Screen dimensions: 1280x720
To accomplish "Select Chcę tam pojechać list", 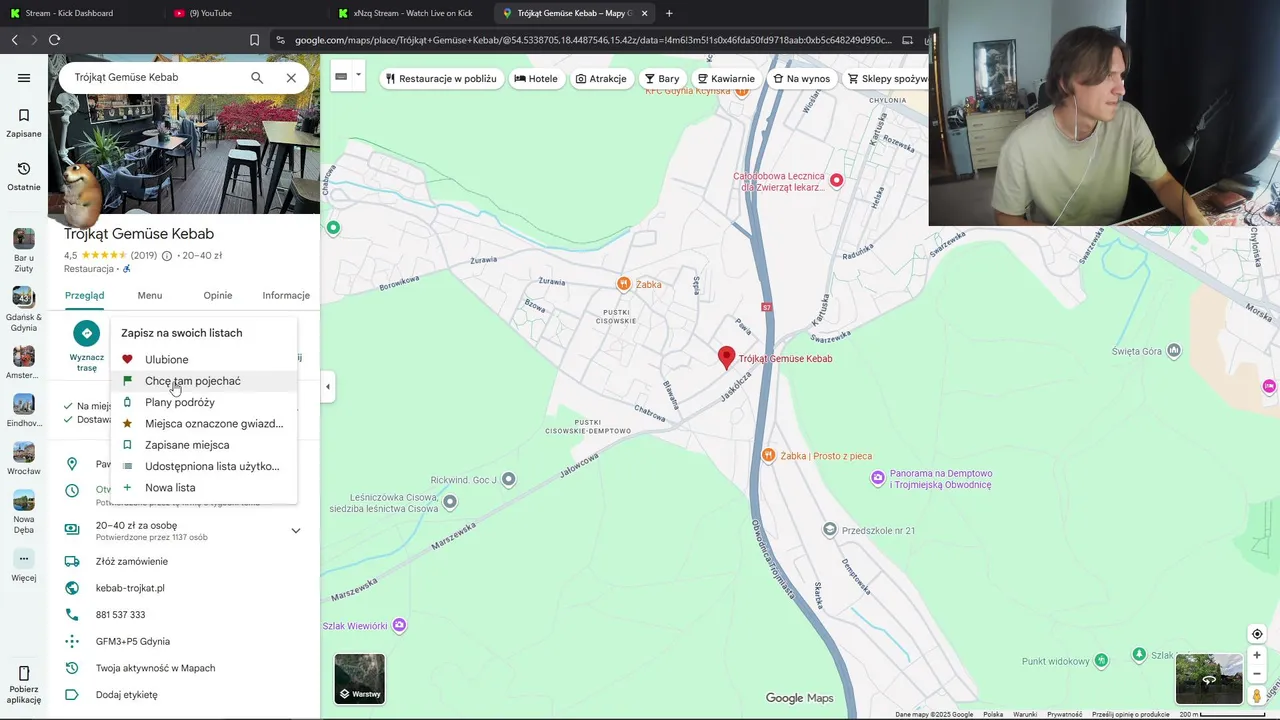I will click(x=204, y=381).
